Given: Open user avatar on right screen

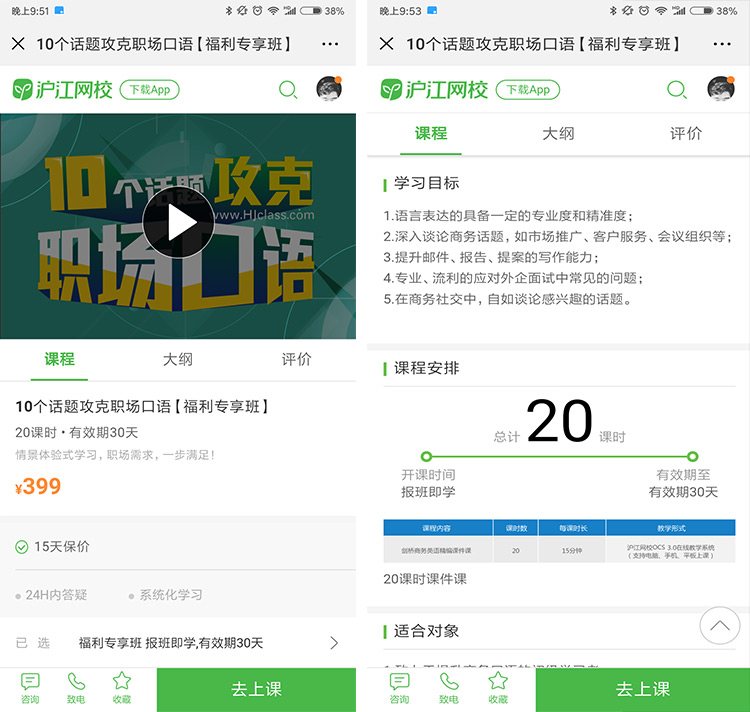Looking at the screenshot, I should point(720,89).
